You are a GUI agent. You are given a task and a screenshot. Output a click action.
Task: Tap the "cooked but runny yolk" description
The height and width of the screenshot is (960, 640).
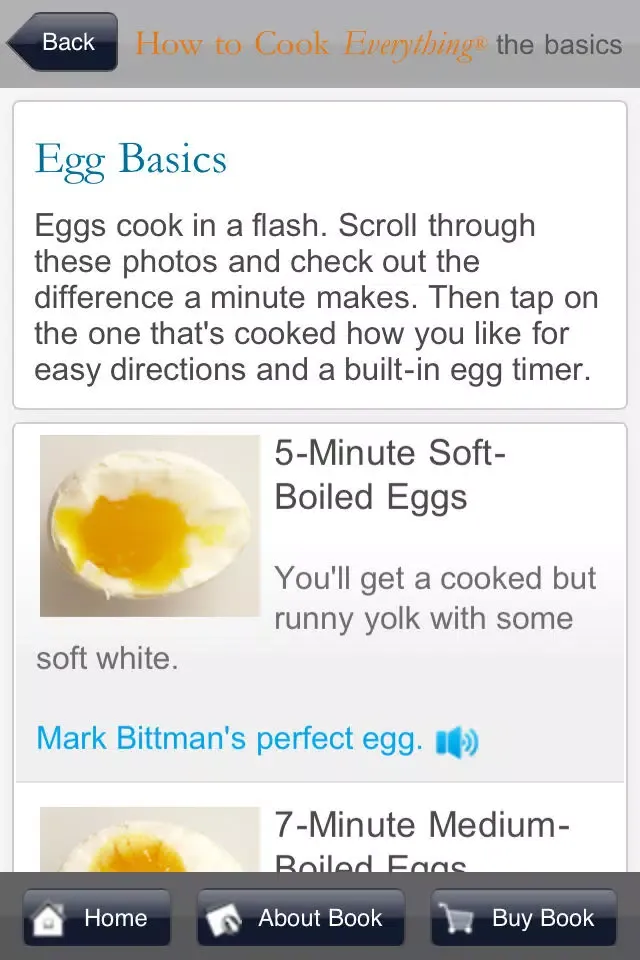(434, 597)
